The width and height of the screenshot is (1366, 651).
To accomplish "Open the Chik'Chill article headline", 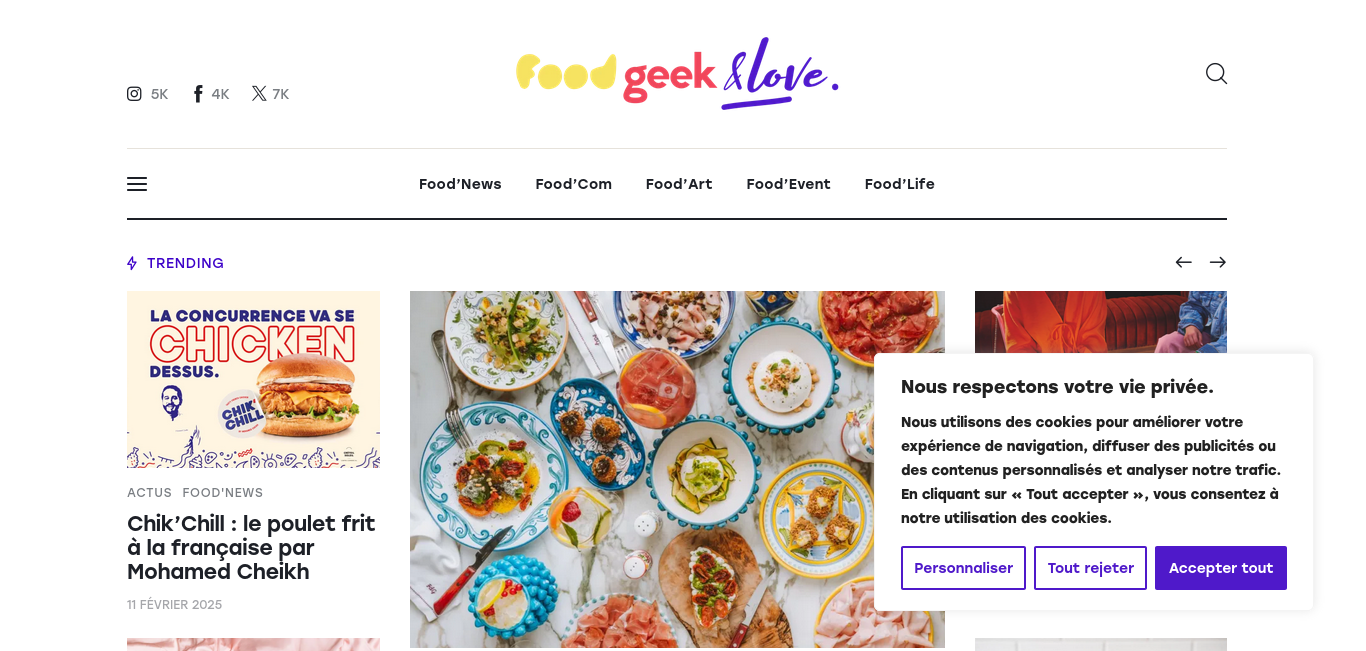I will click(x=251, y=548).
